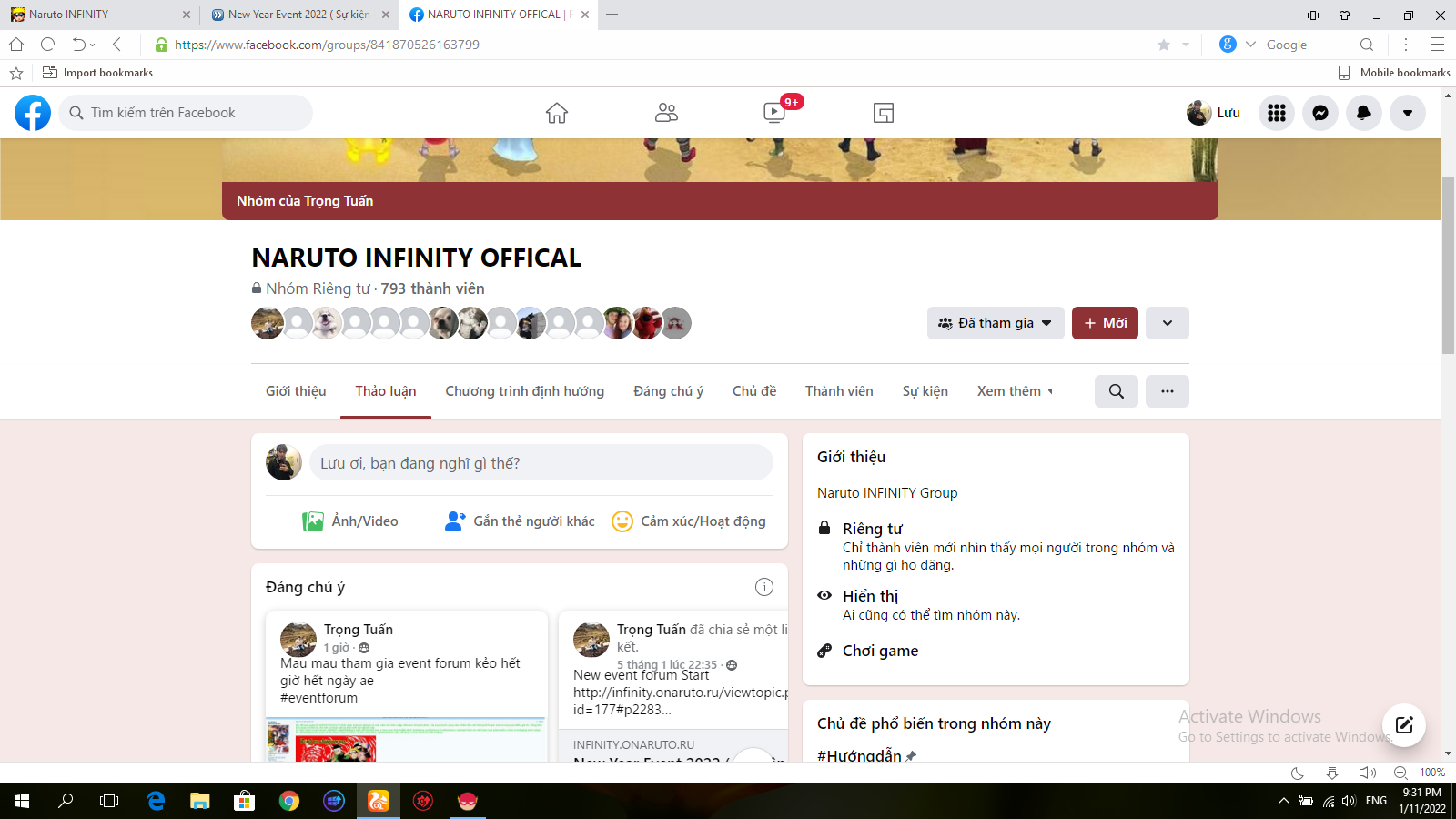Viewport: 1456px width, 819px height.
Task: Click the first member avatar in the row
Action: (x=268, y=323)
